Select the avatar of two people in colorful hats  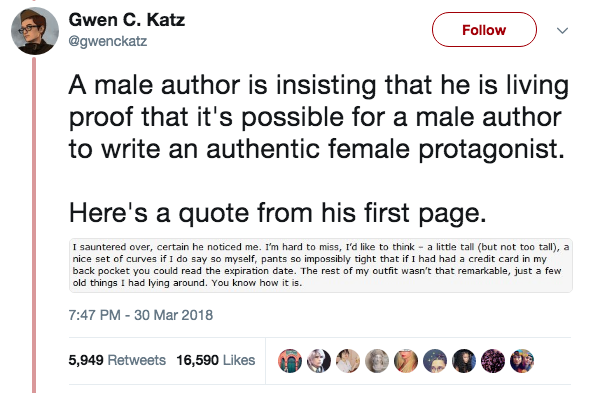coord(522,360)
